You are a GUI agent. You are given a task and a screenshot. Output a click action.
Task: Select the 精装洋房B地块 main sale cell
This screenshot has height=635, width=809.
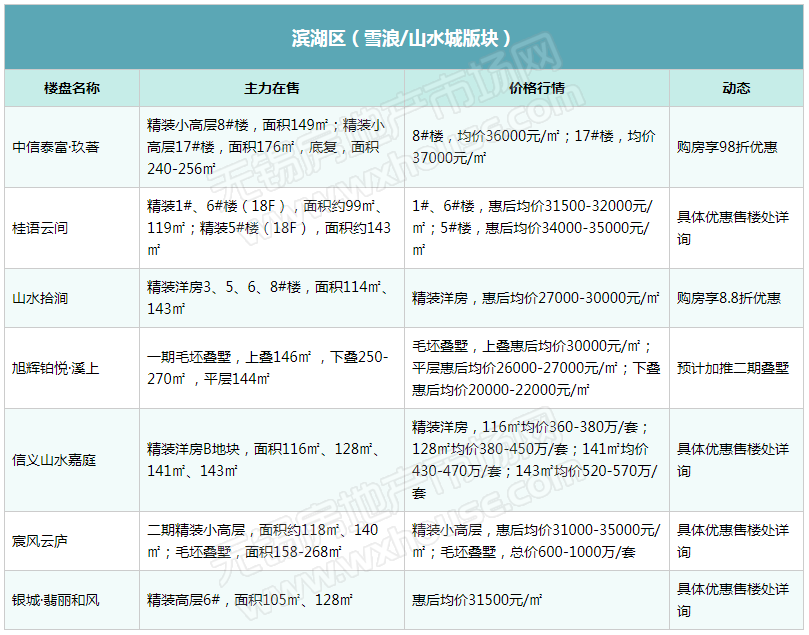pos(268,460)
